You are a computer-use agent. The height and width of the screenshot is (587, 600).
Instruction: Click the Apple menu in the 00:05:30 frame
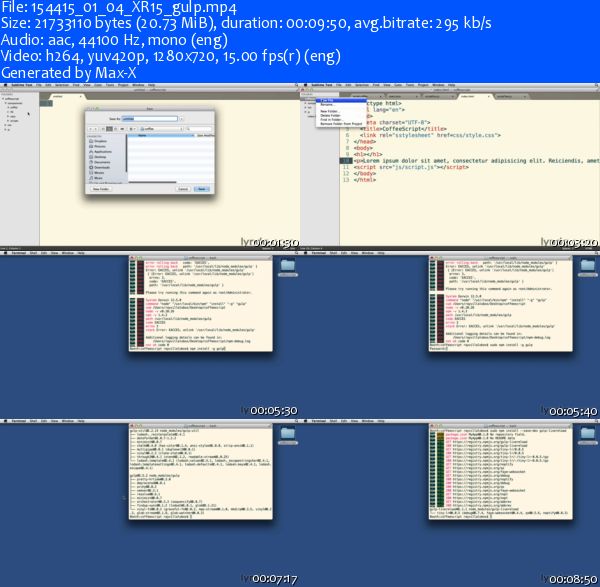click(5, 253)
